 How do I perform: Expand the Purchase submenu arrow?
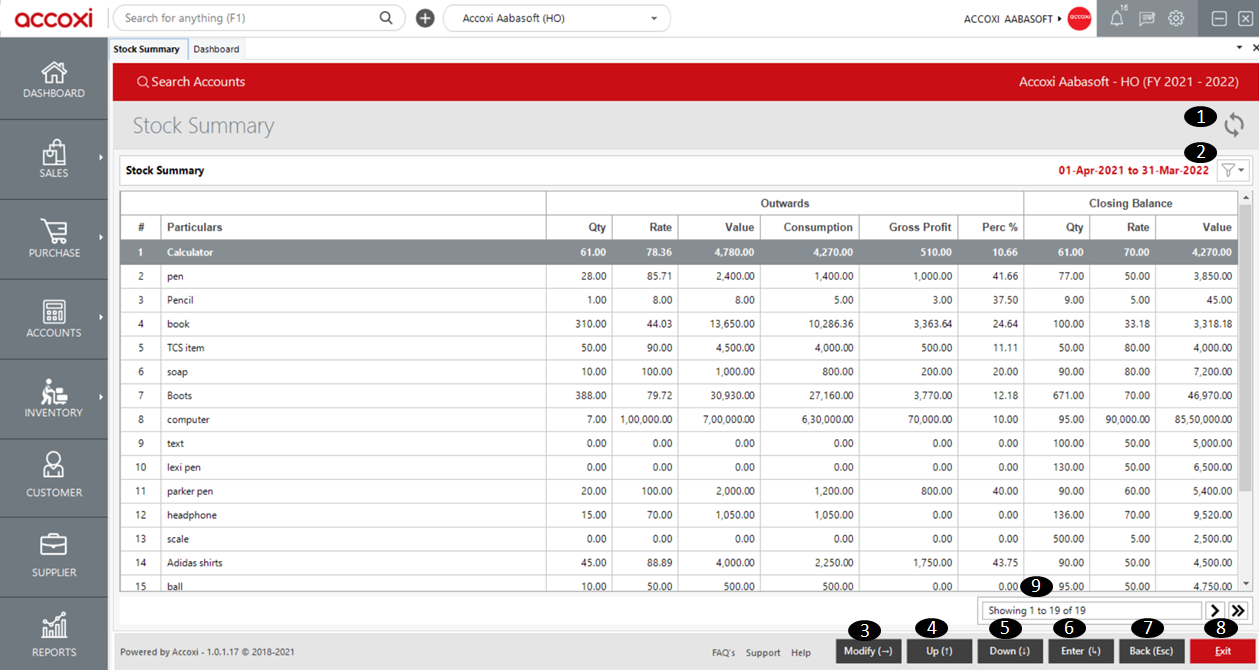(x=101, y=237)
